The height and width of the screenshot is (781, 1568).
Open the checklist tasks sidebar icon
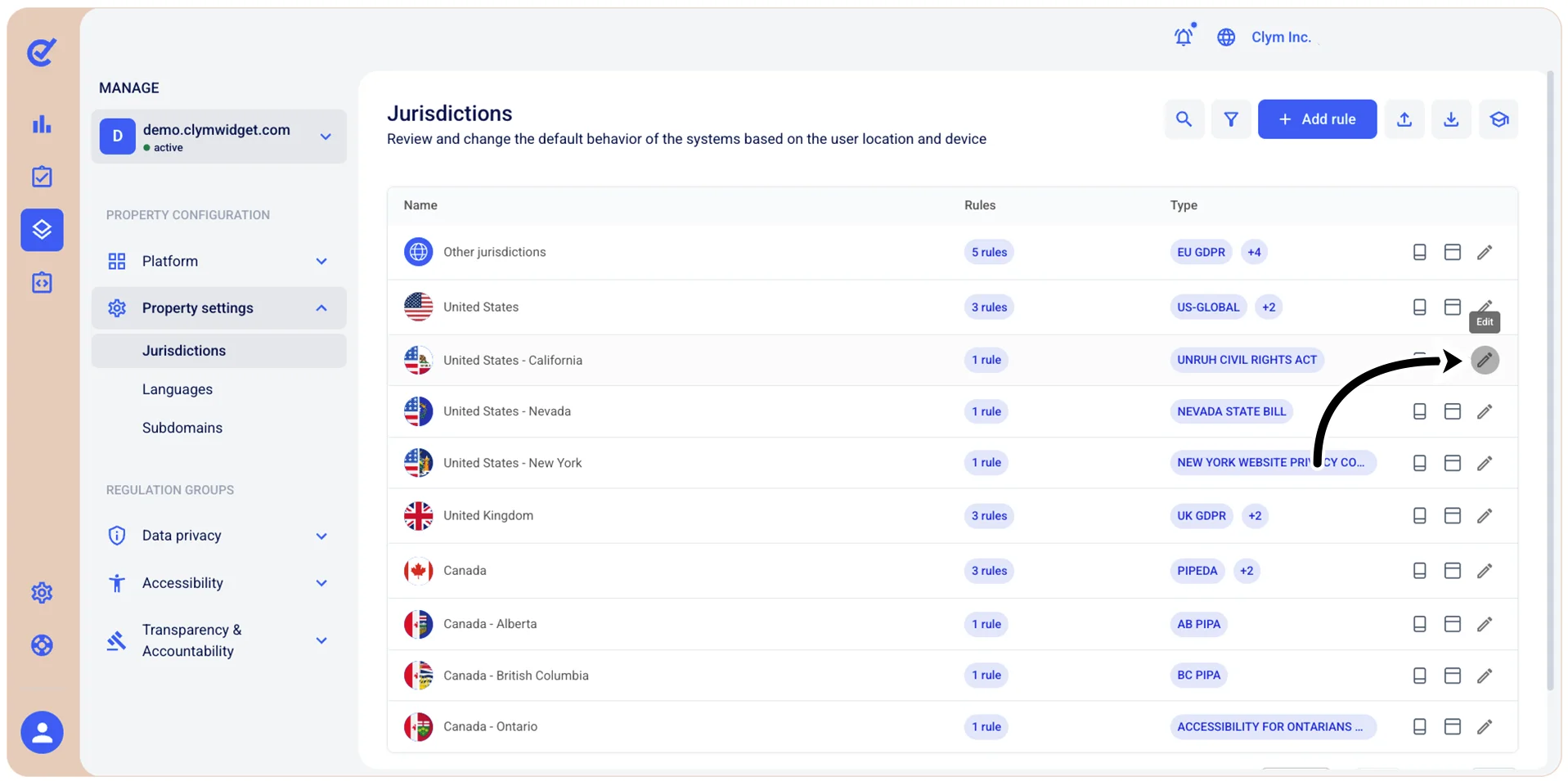tap(42, 177)
